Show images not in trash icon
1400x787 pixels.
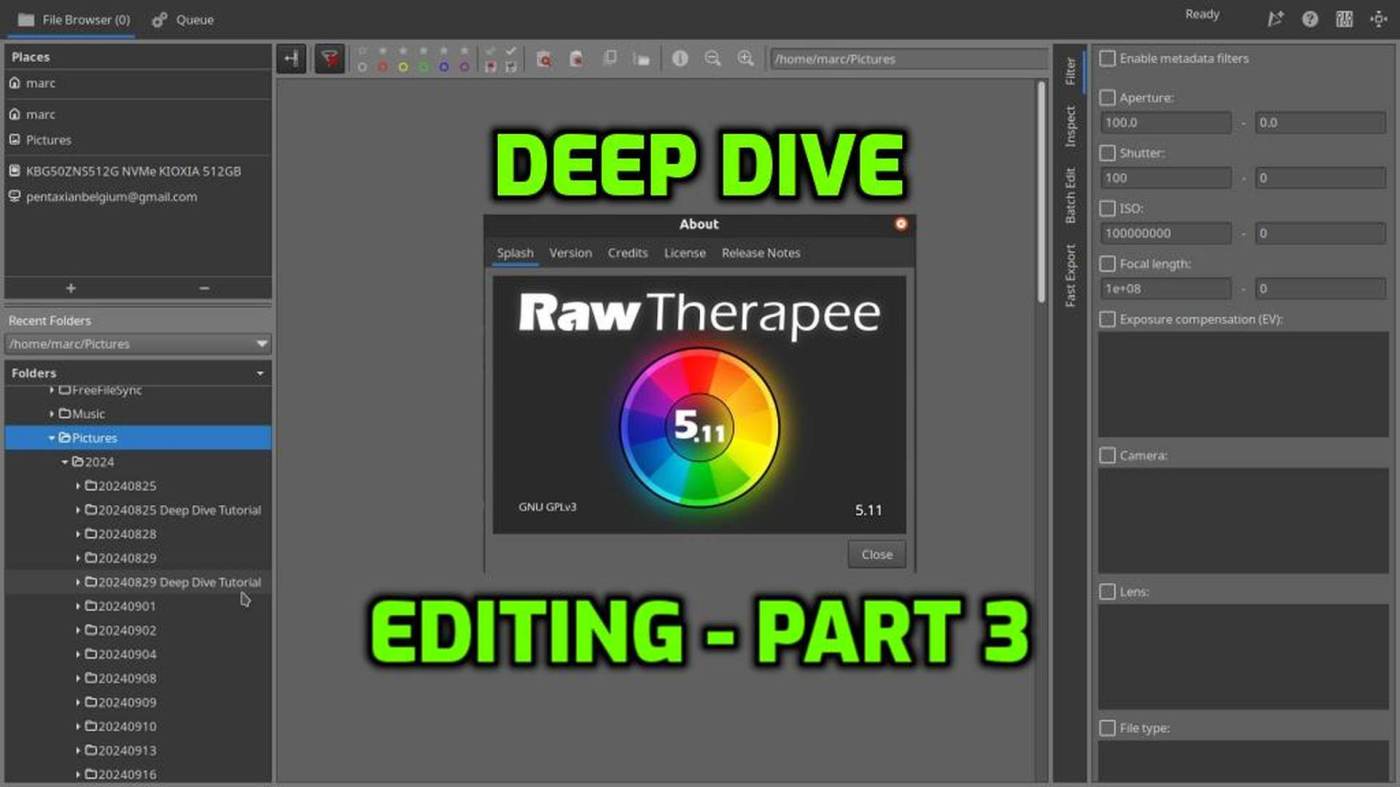[x=577, y=59]
